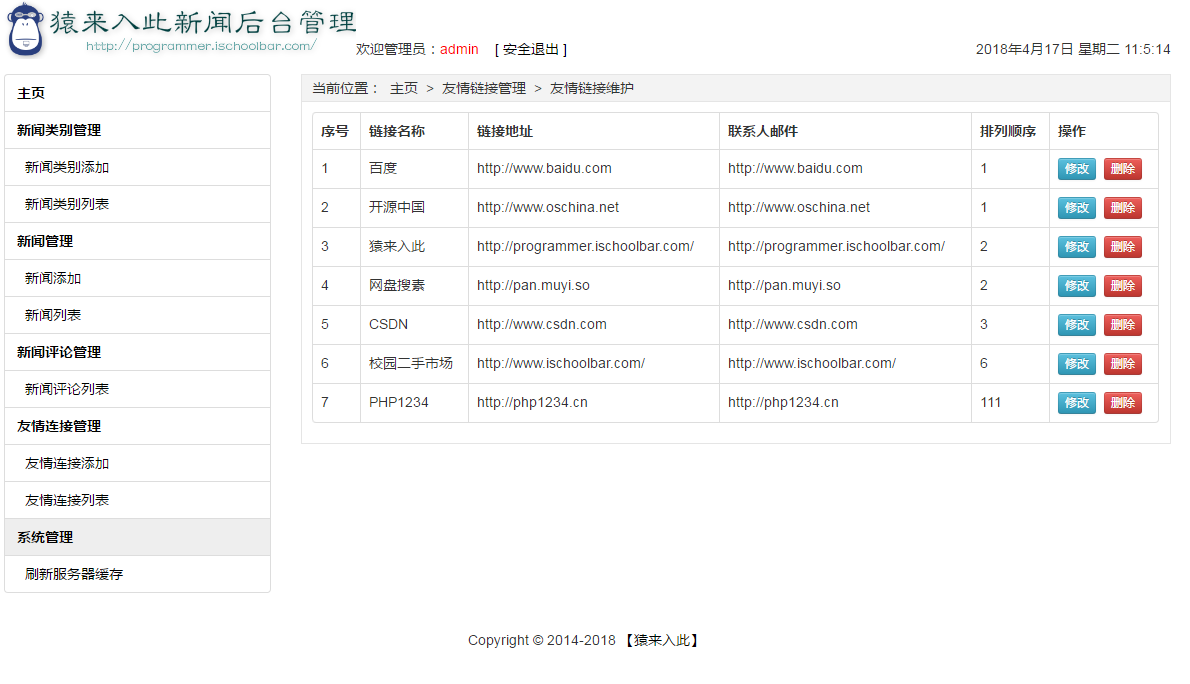Select 新闻管理 sidebar heading
Image resolution: width=1190 pixels, height=684 pixels.
tap(137, 241)
